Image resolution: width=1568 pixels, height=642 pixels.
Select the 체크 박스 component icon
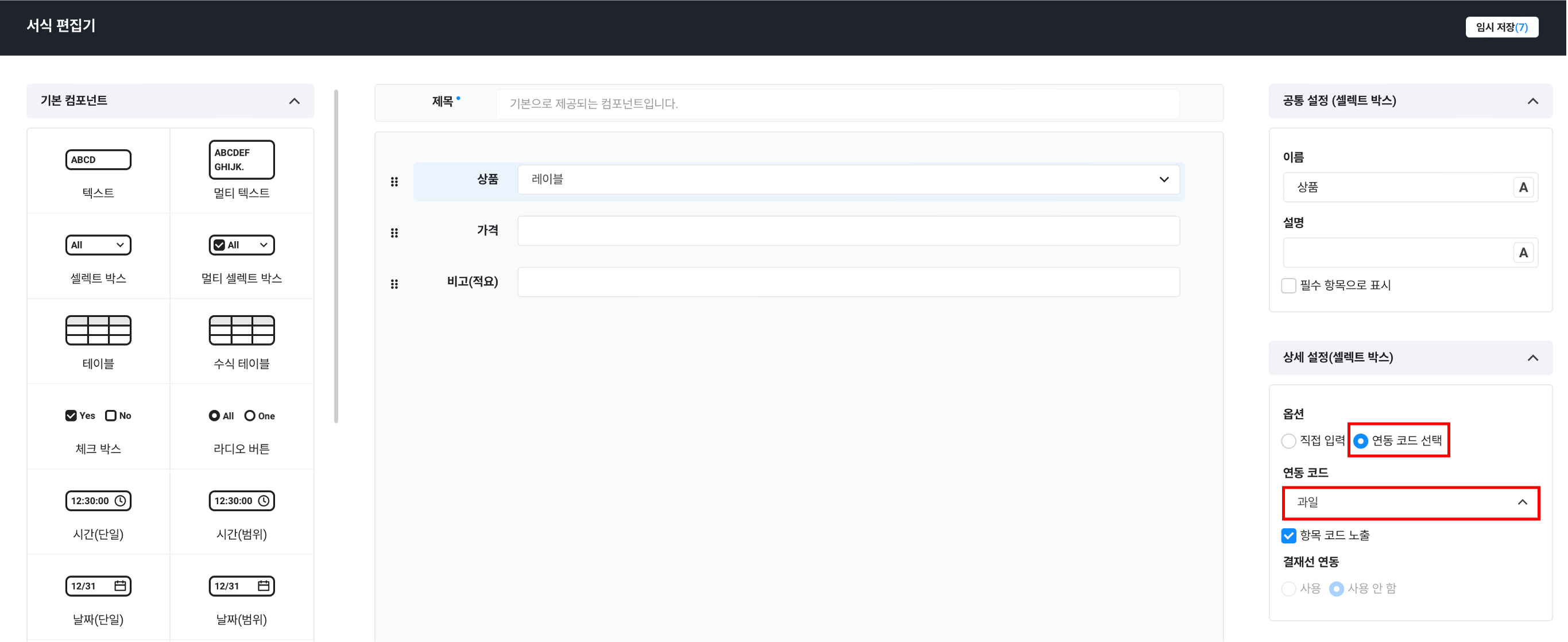pos(98,416)
